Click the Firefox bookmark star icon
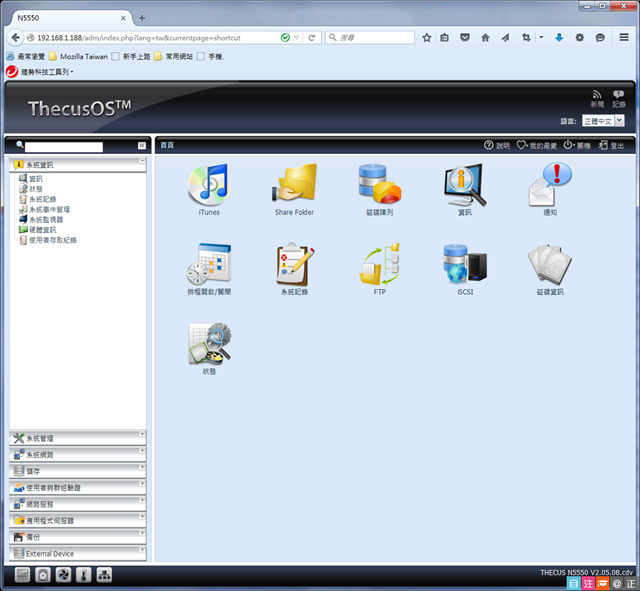Image resolution: width=640 pixels, height=591 pixels. (x=427, y=38)
